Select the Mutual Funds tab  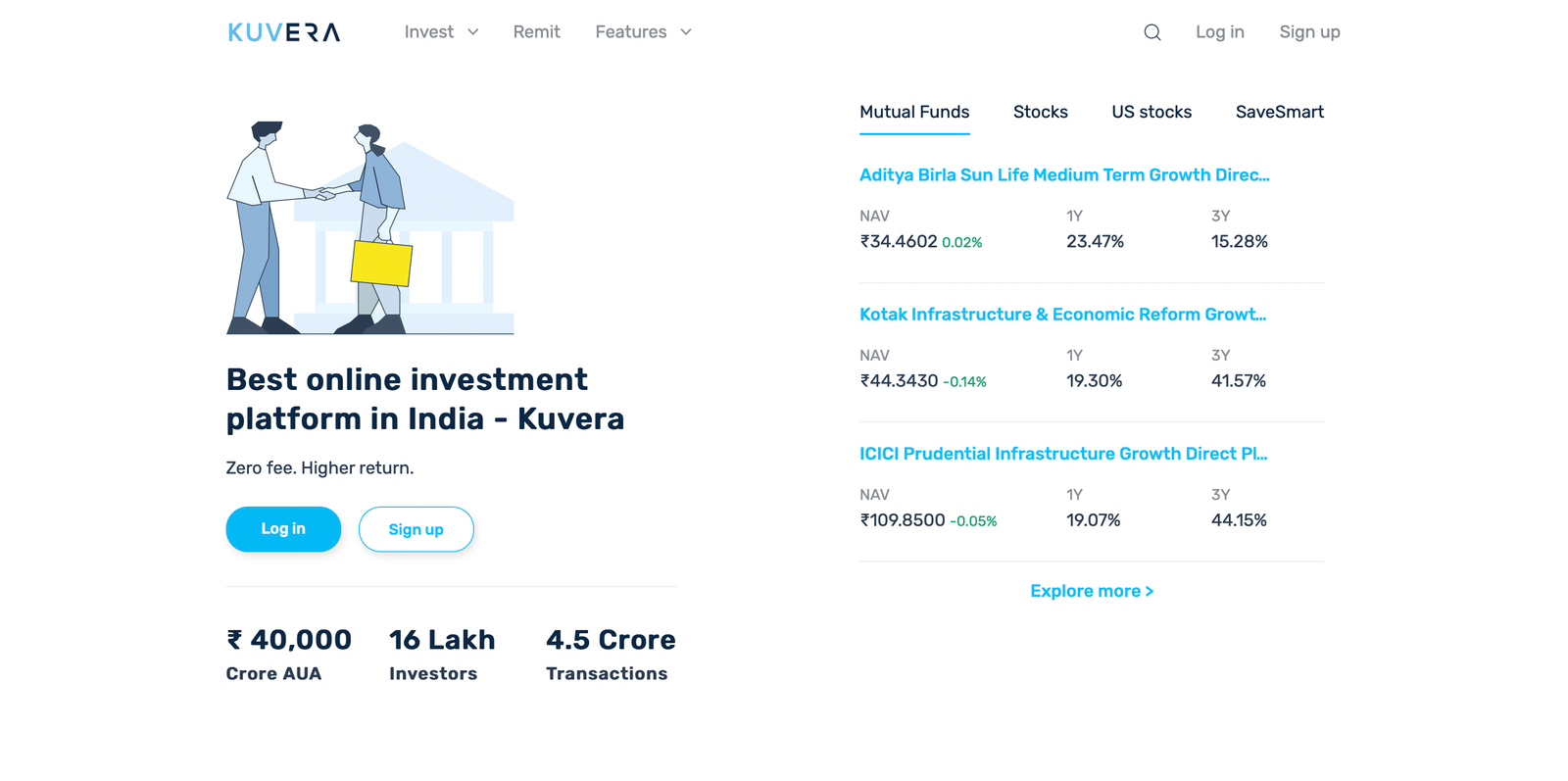coord(914,113)
